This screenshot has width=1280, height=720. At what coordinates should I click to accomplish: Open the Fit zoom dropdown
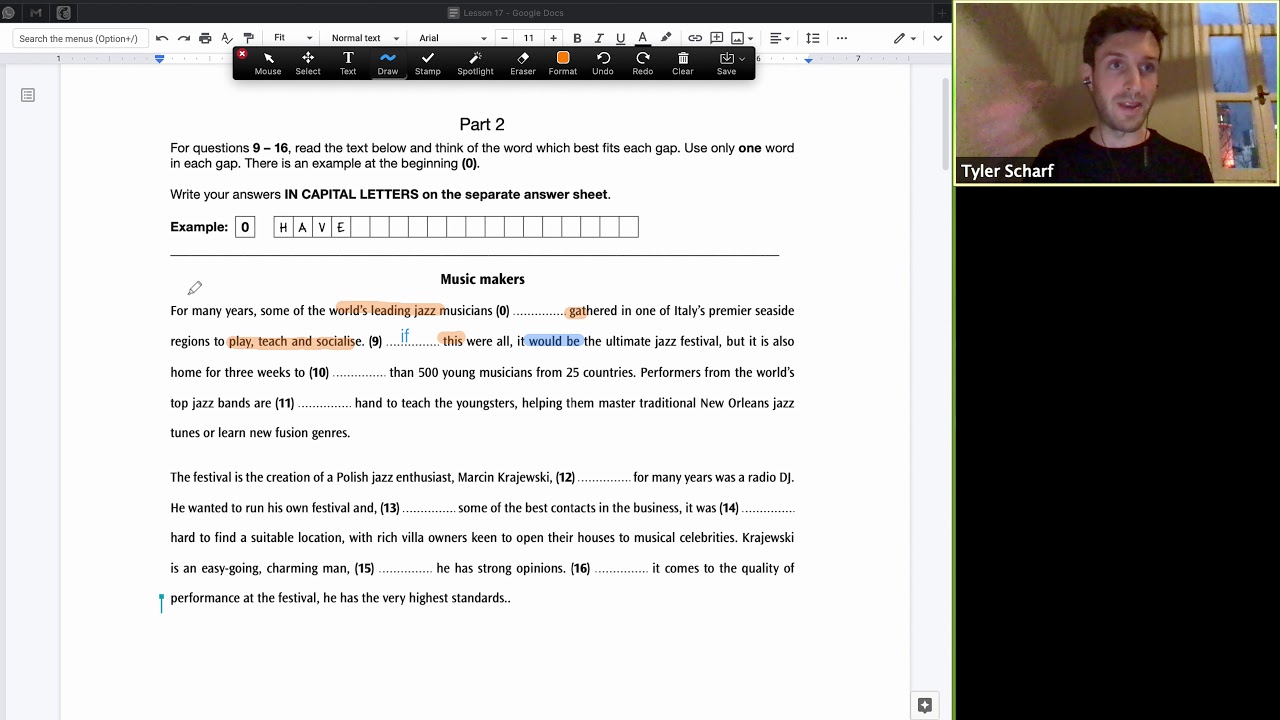(x=293, y=38)
